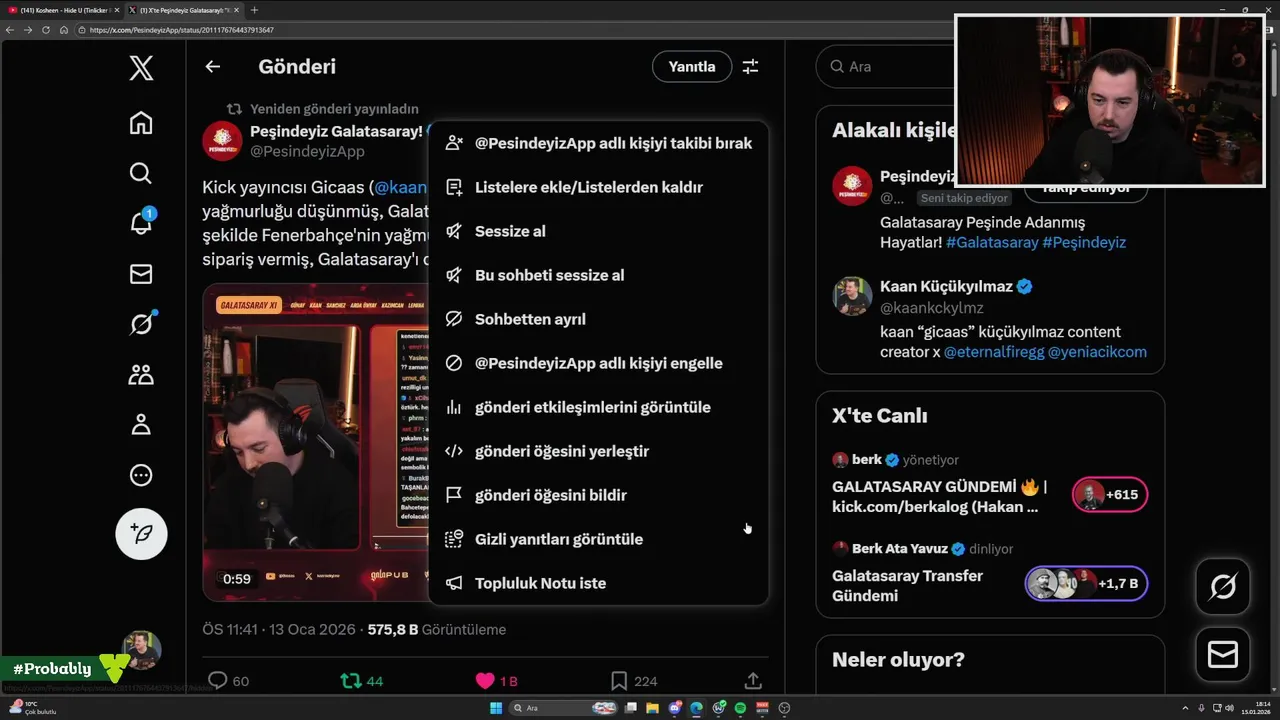Reload the page with browser refresh icon
Viewport: 1280px width, 720px height.
45,30
